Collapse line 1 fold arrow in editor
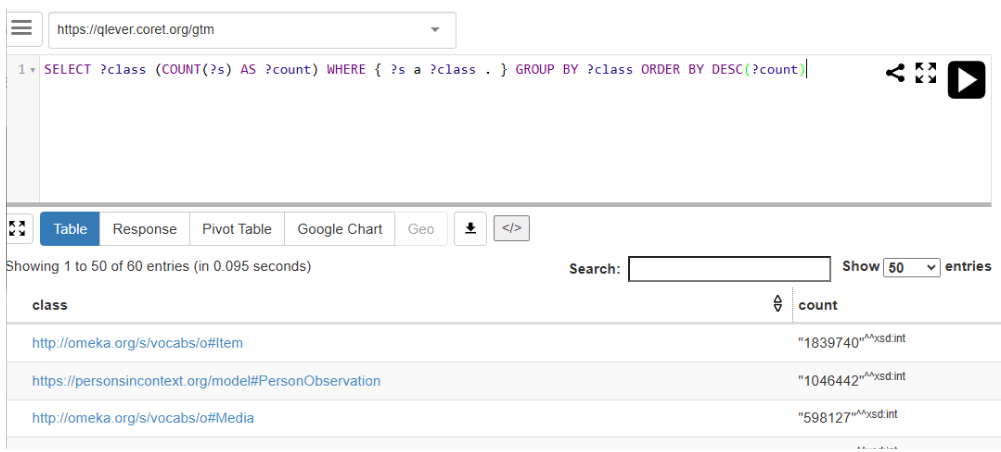 pos(33,70)
